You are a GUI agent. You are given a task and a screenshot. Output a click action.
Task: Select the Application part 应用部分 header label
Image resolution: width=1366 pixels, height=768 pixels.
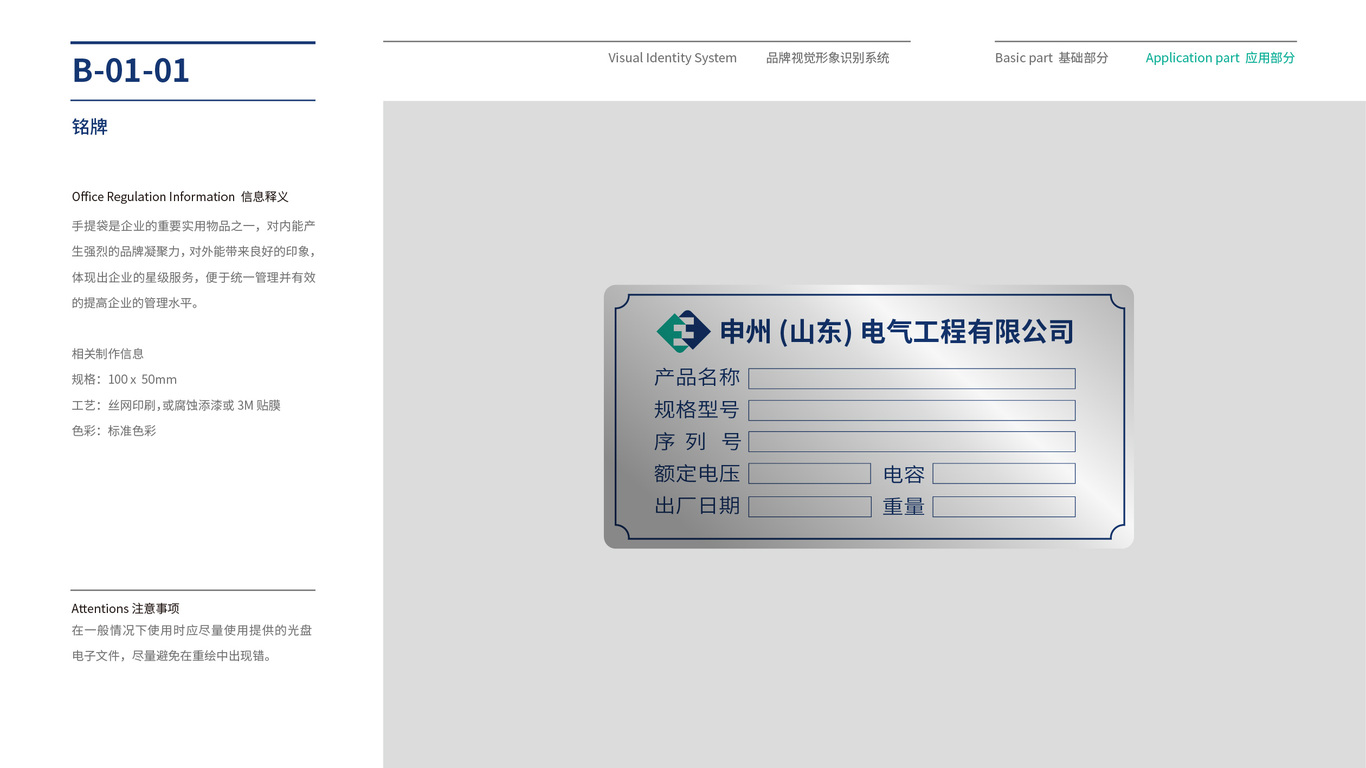coord(1220,58)
